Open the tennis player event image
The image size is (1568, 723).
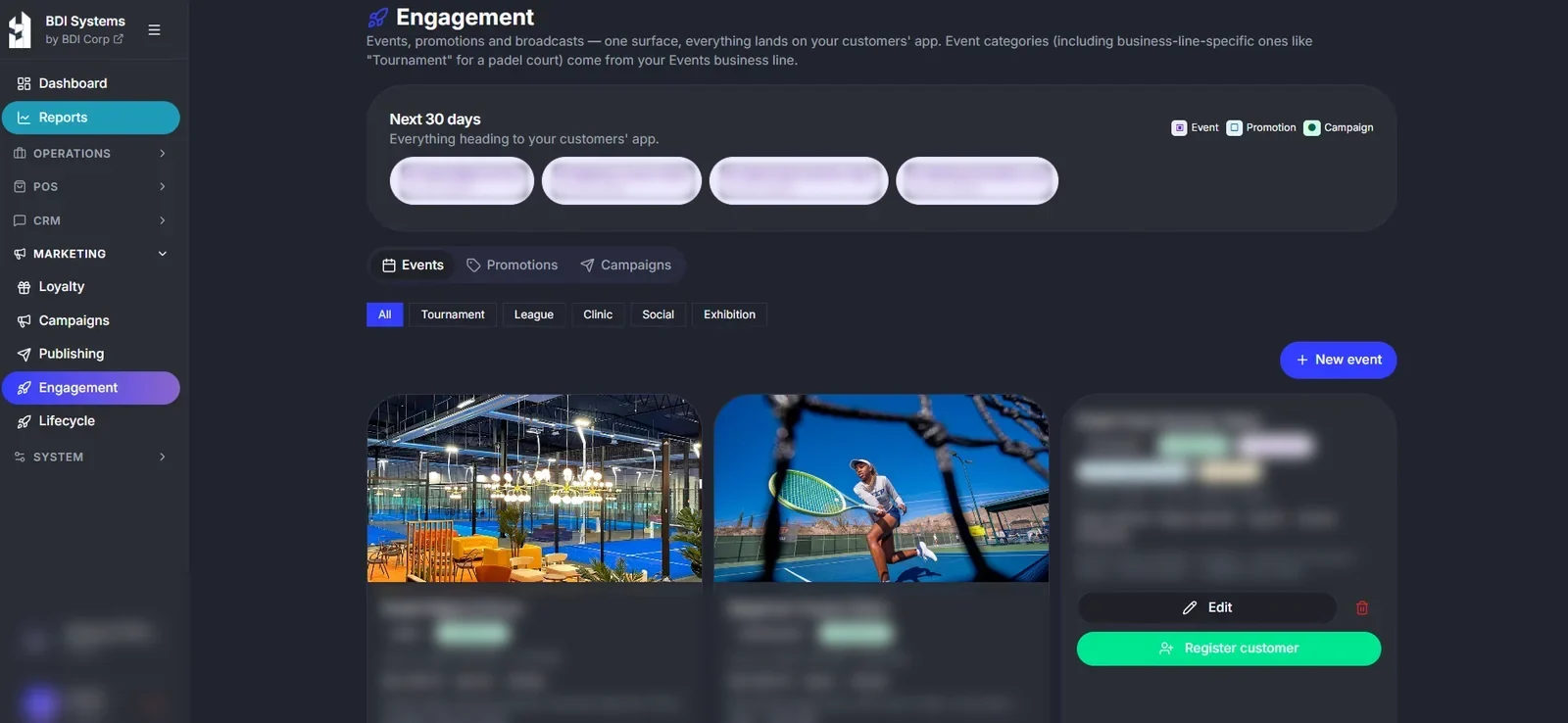click(x=882, y=488)
